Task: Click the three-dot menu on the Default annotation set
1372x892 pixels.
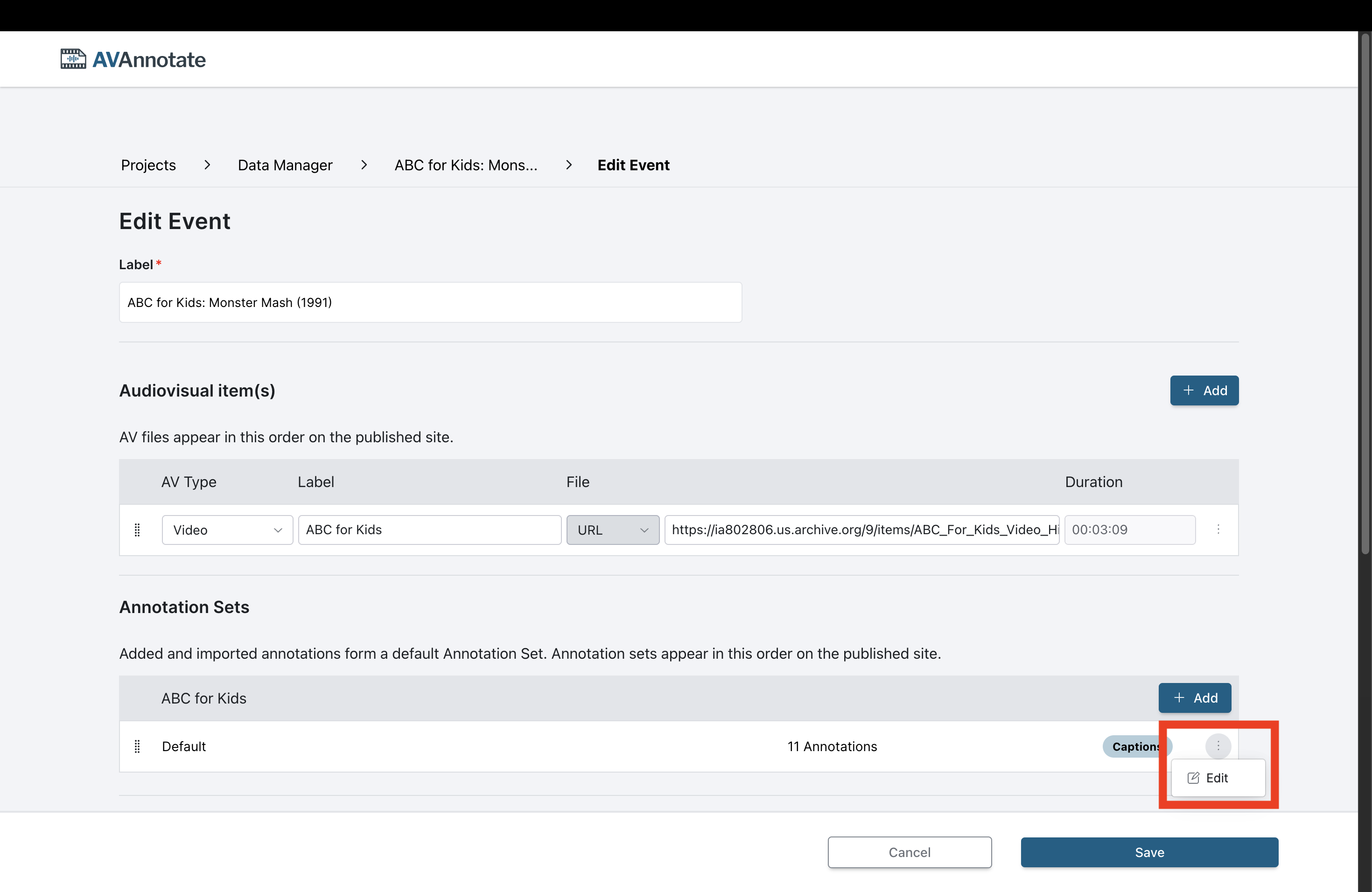Action: point(1218,746)
